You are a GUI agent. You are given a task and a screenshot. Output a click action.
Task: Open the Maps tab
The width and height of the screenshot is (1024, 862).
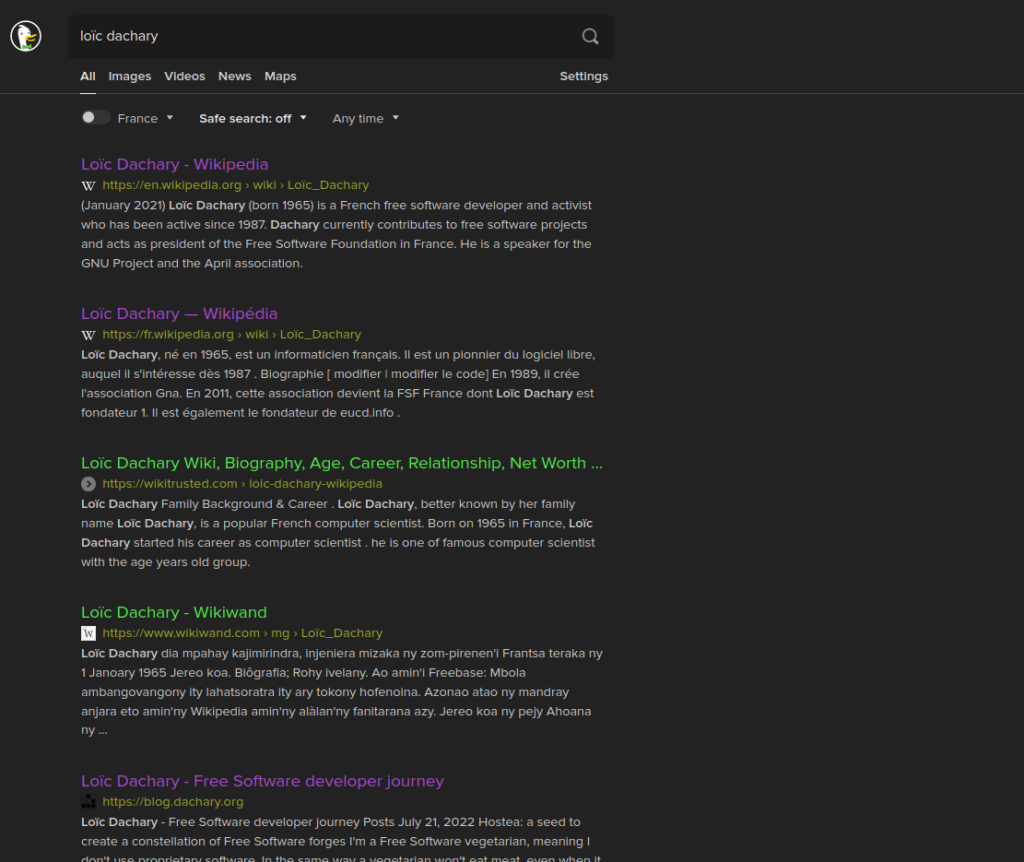pos(280,76)
